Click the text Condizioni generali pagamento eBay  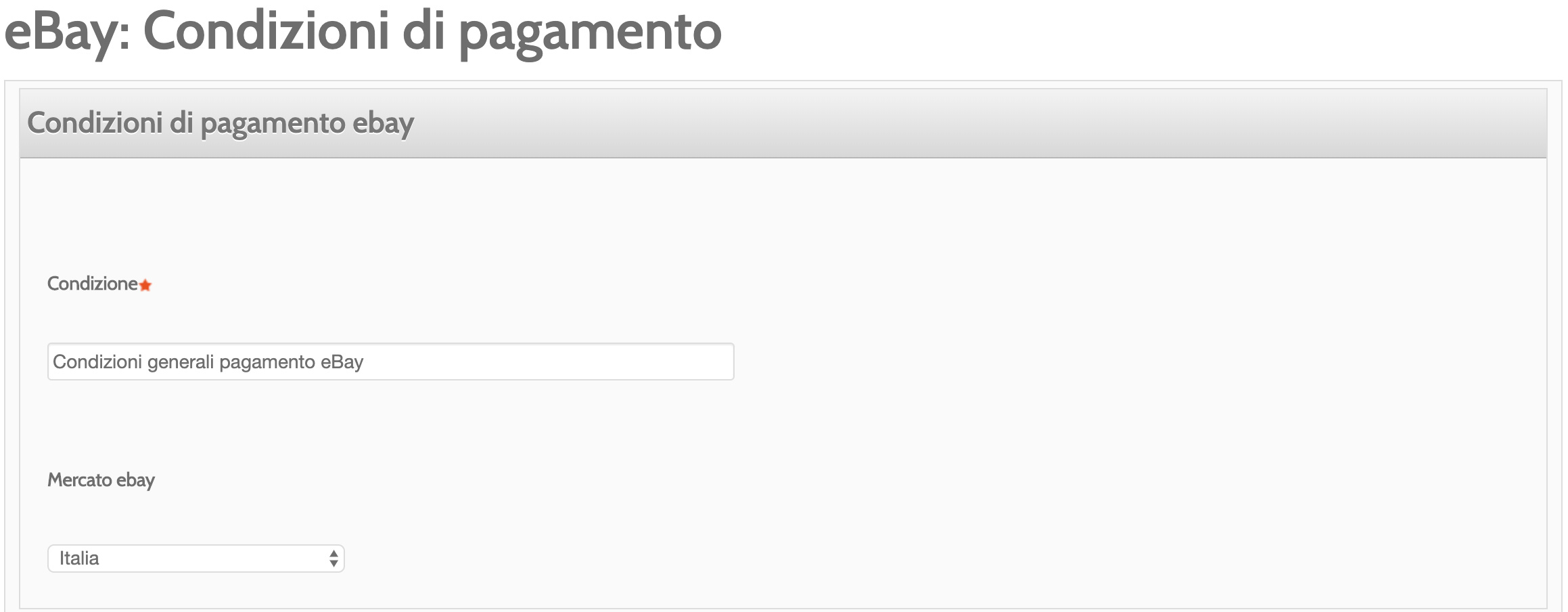coord(208,362)
